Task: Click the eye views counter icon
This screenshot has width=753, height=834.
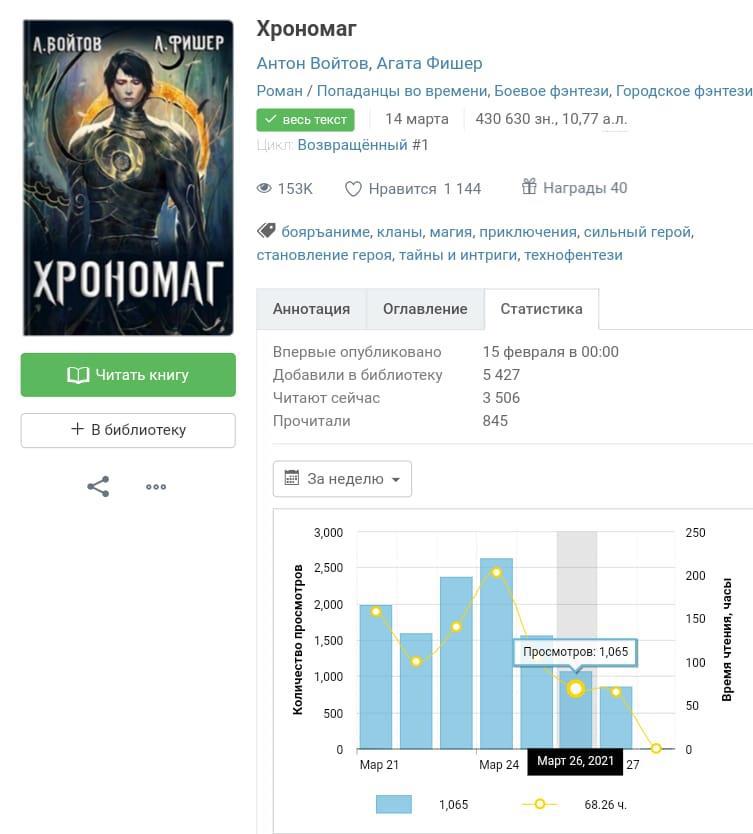Action: click(x=265, y=188)
